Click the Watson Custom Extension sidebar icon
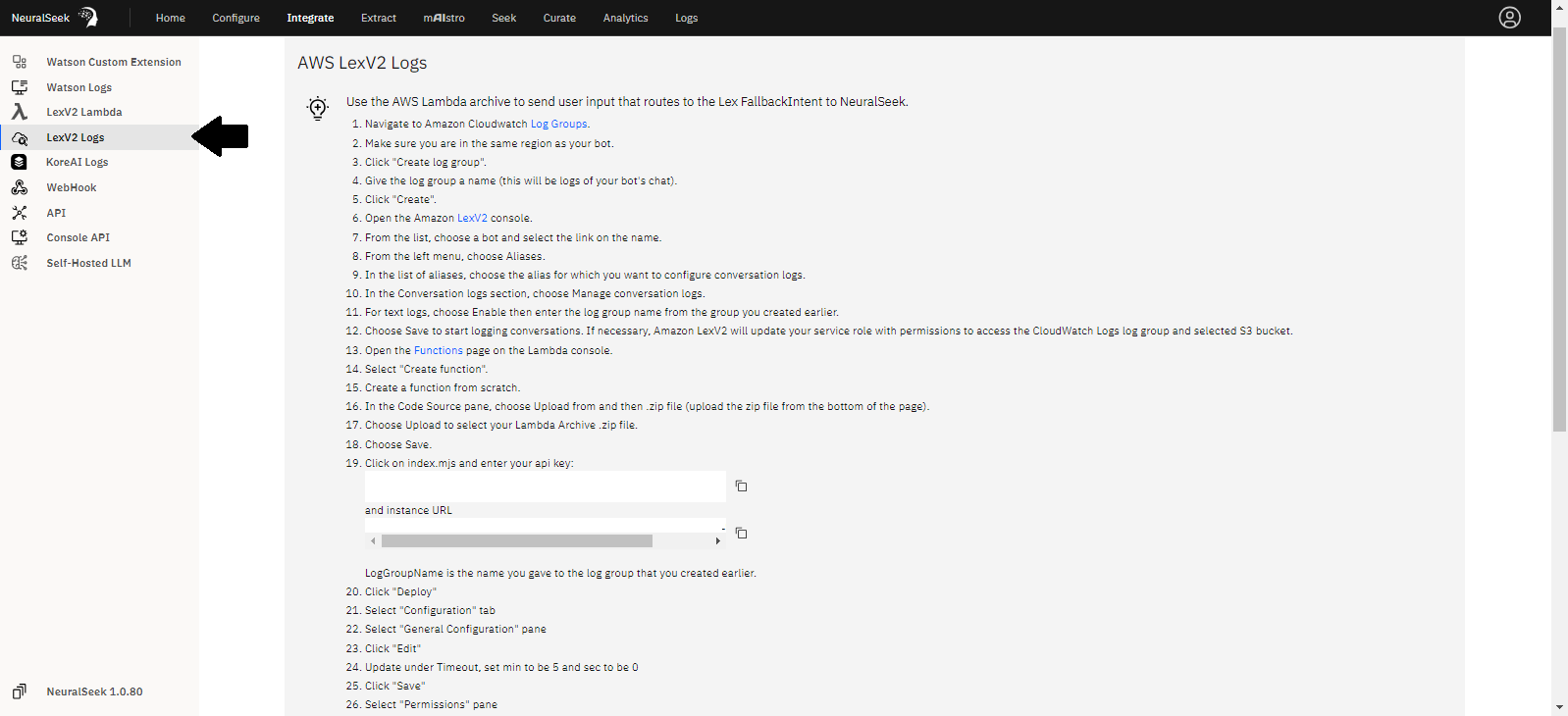 (x=20, y=62)
